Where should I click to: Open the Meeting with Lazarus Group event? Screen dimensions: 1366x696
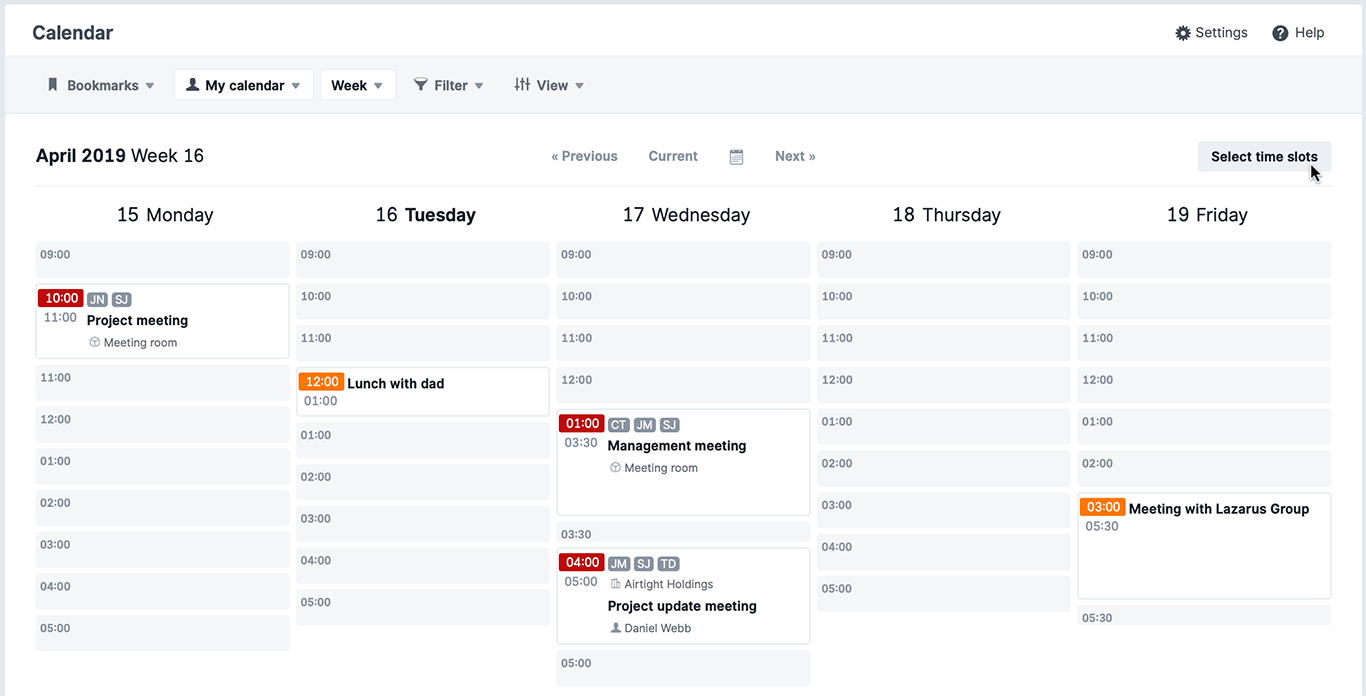point(1204,546)
